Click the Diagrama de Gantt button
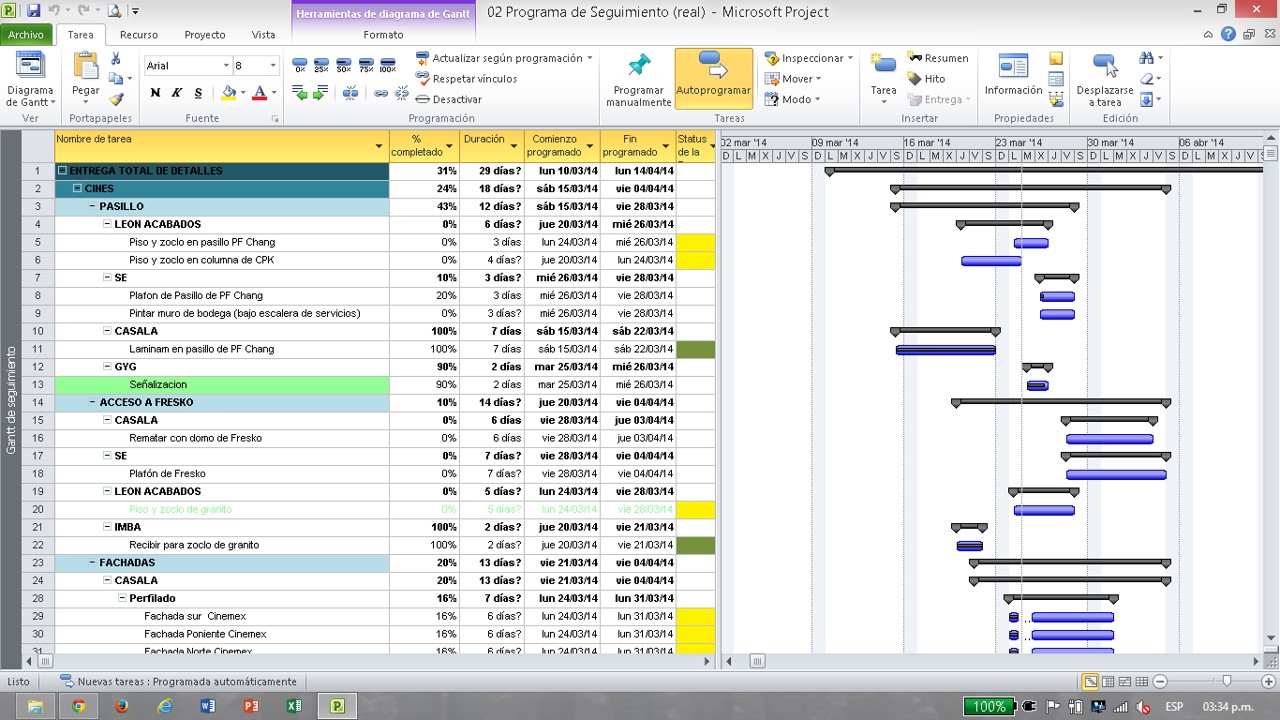1280x720 pixels. pos(31,80)
